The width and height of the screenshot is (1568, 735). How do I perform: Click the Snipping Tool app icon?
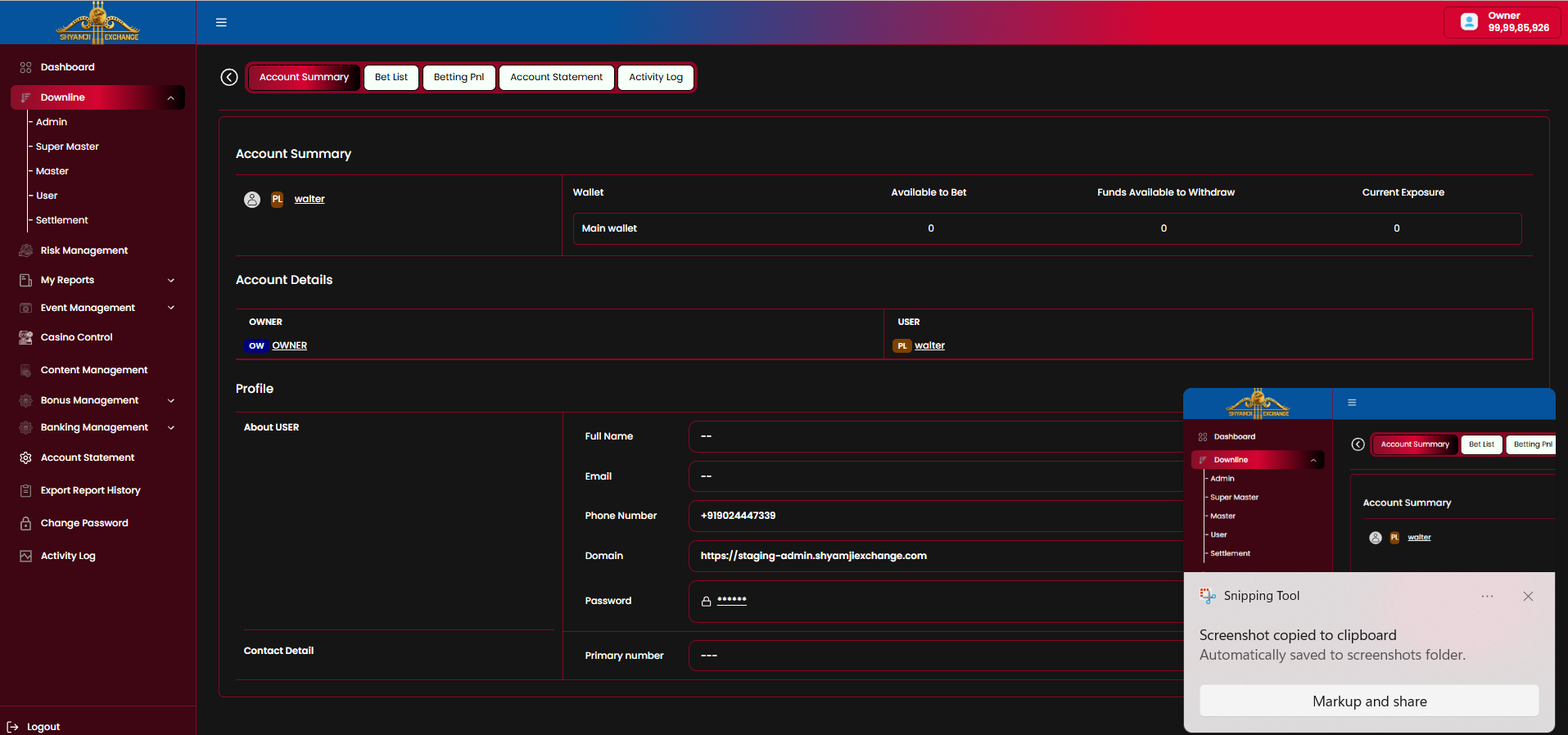click(x=1208, y=596)
